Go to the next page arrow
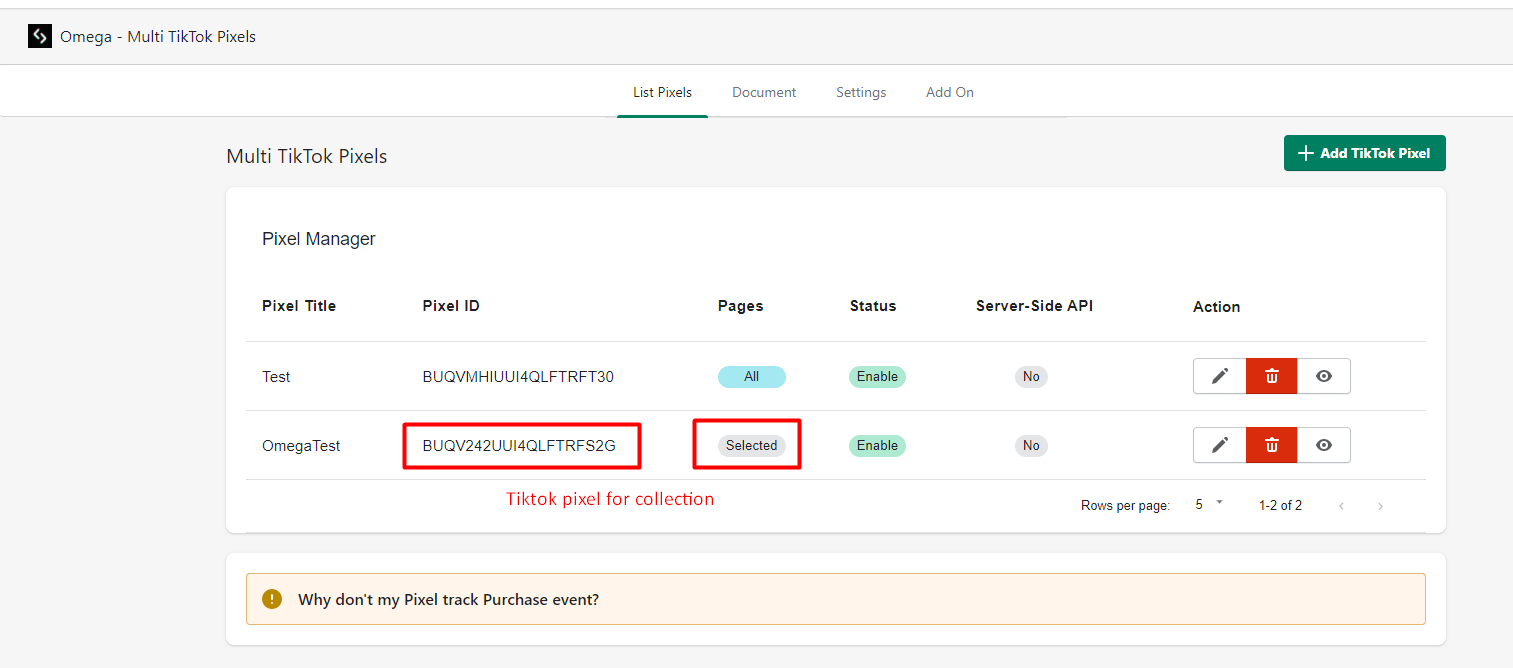Image resolution: width=1513 pixels, height=668 pixels. click(1380, 506)
